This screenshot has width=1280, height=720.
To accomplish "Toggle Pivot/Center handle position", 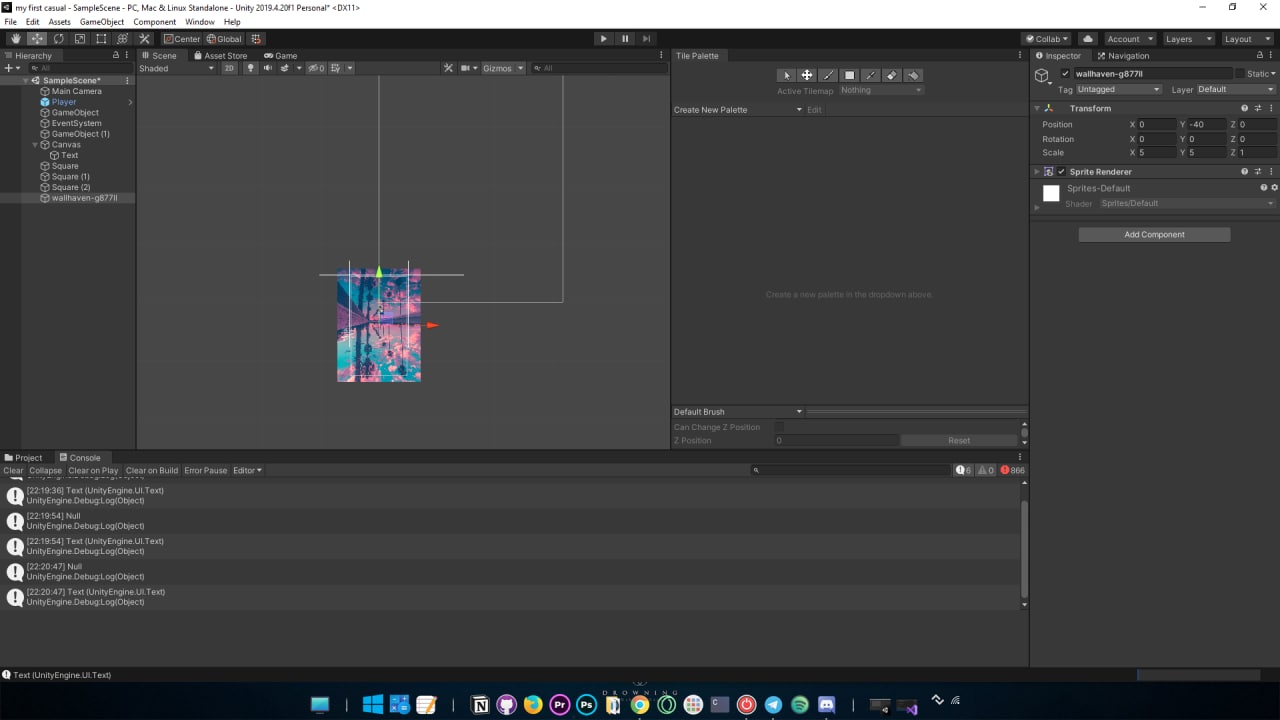I will pyautogui.click(x=182, y=39).
